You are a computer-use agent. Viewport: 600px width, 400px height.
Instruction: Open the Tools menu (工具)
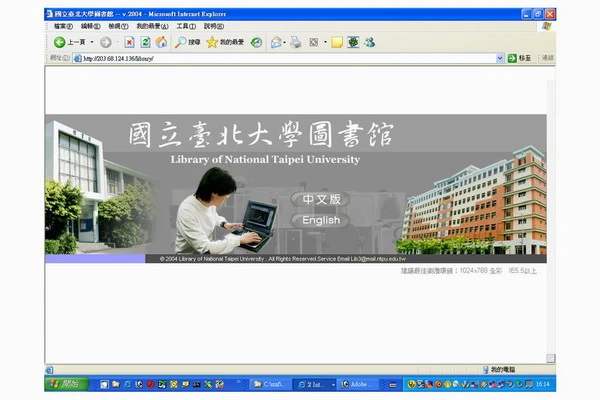[186, 26]
